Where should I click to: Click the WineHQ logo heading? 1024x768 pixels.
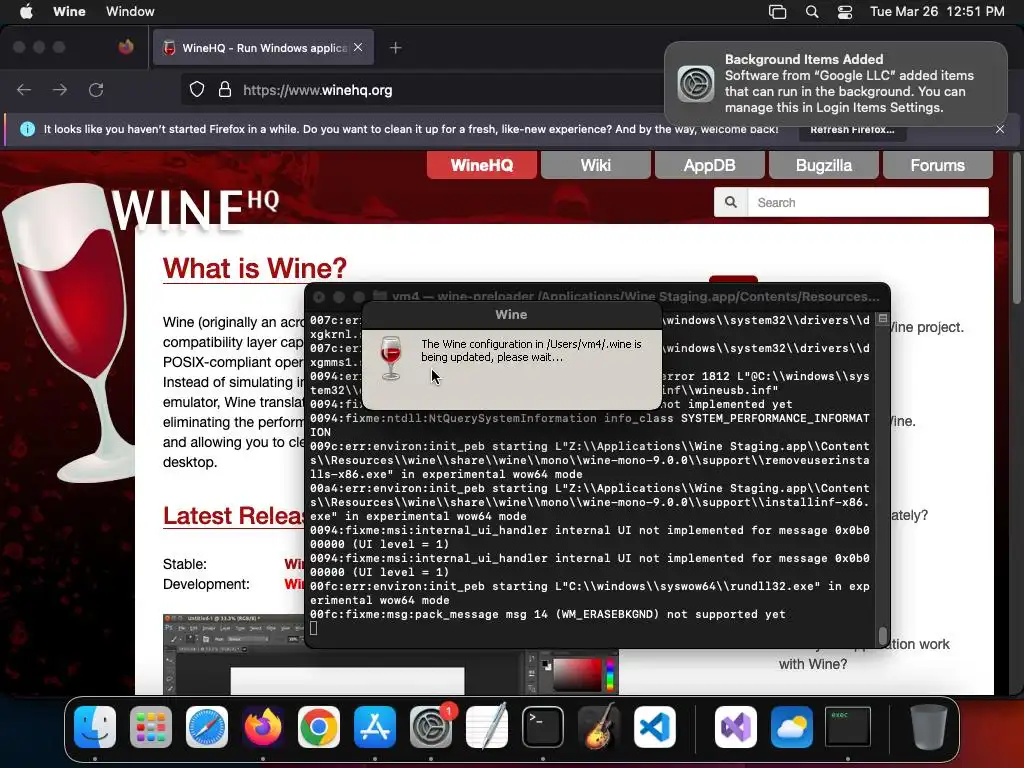coord(195,209)
